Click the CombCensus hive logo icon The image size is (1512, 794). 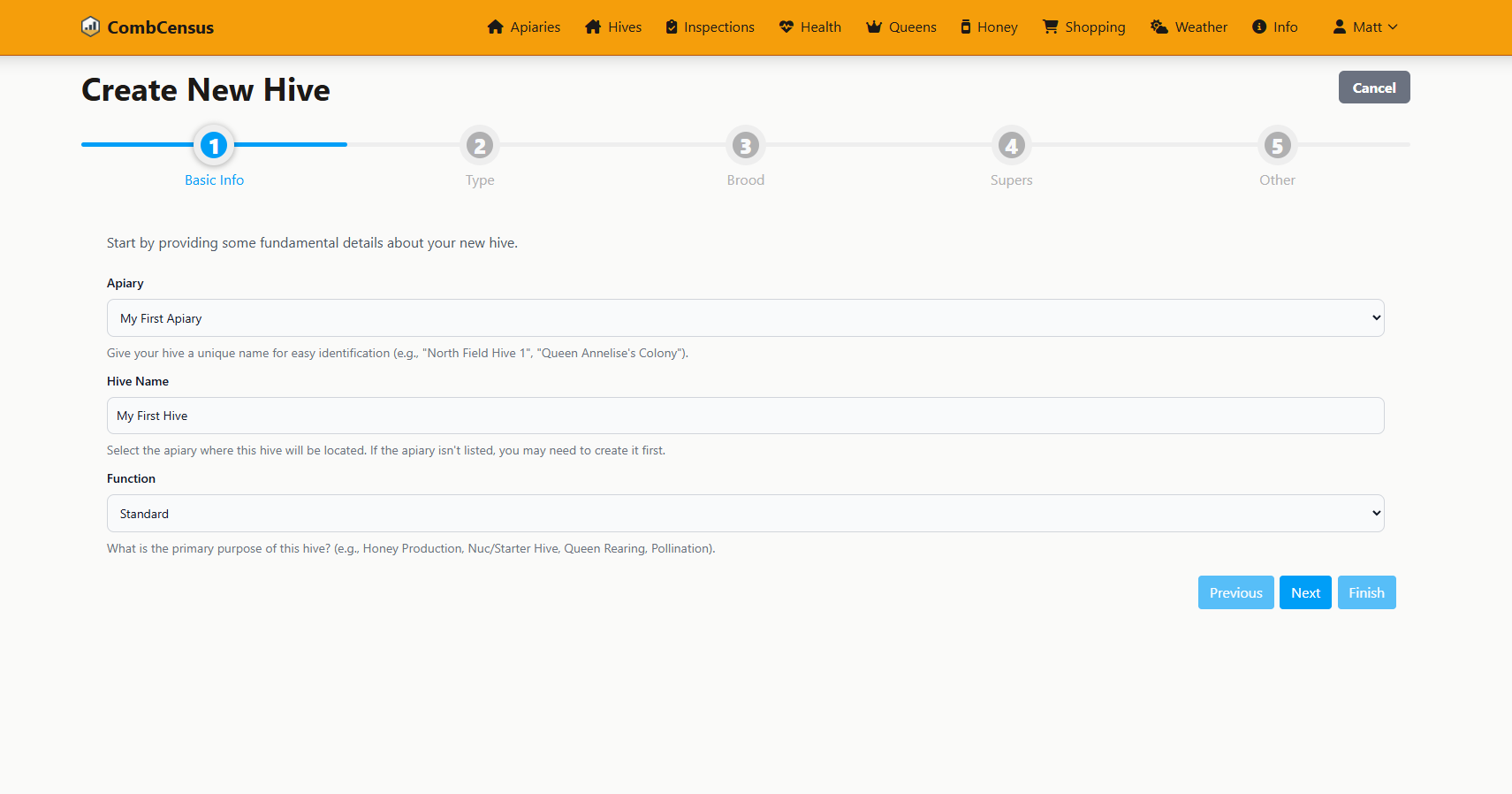point(90,27)
